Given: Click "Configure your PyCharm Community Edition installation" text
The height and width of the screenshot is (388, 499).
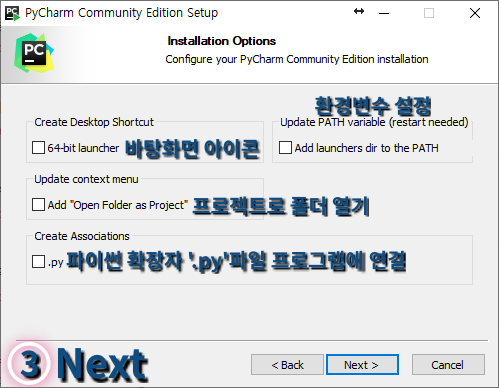Looking at the screenshot, I should [x=297, y=59].
